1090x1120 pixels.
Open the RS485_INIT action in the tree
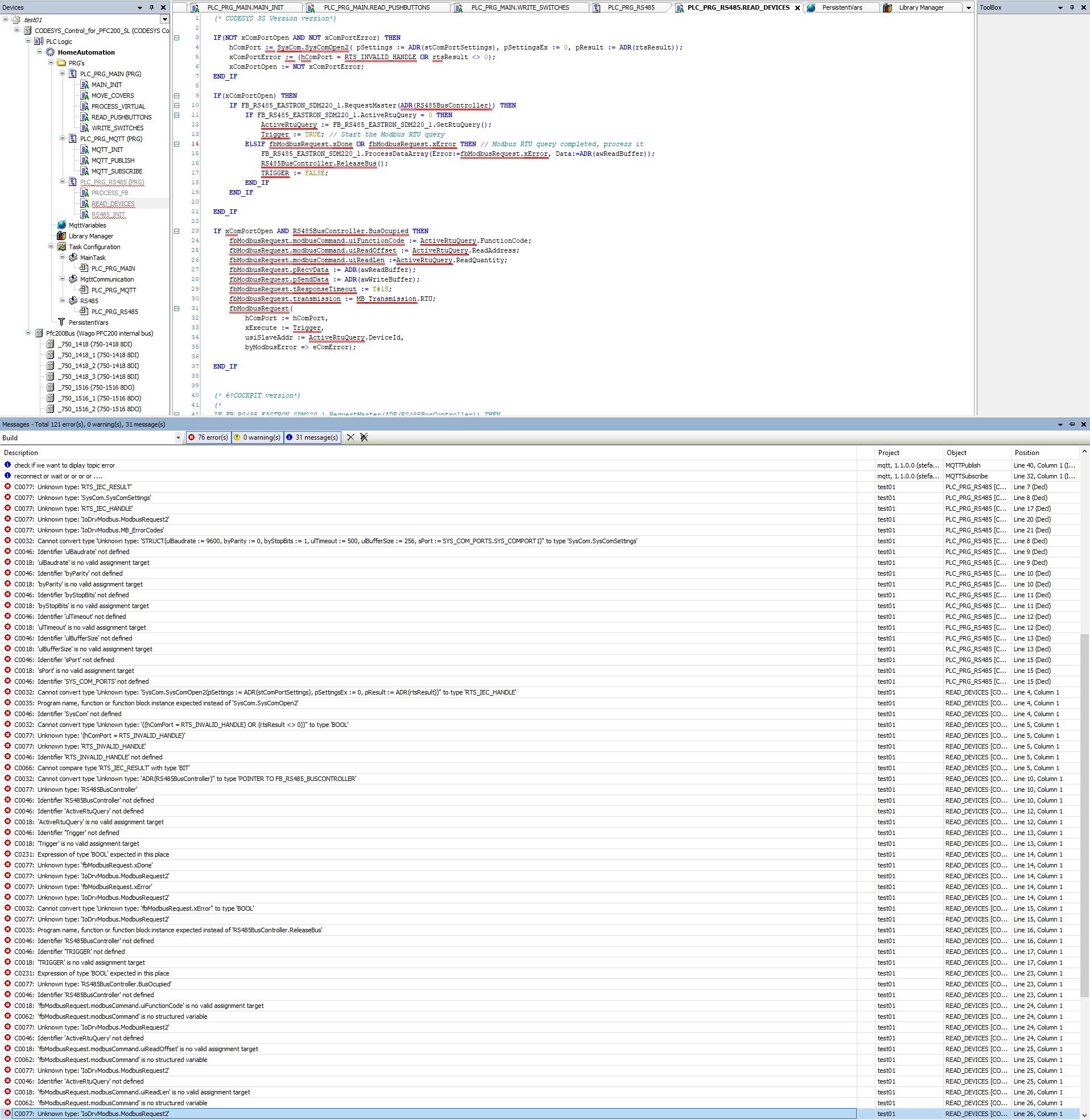(x=108, y=214)
